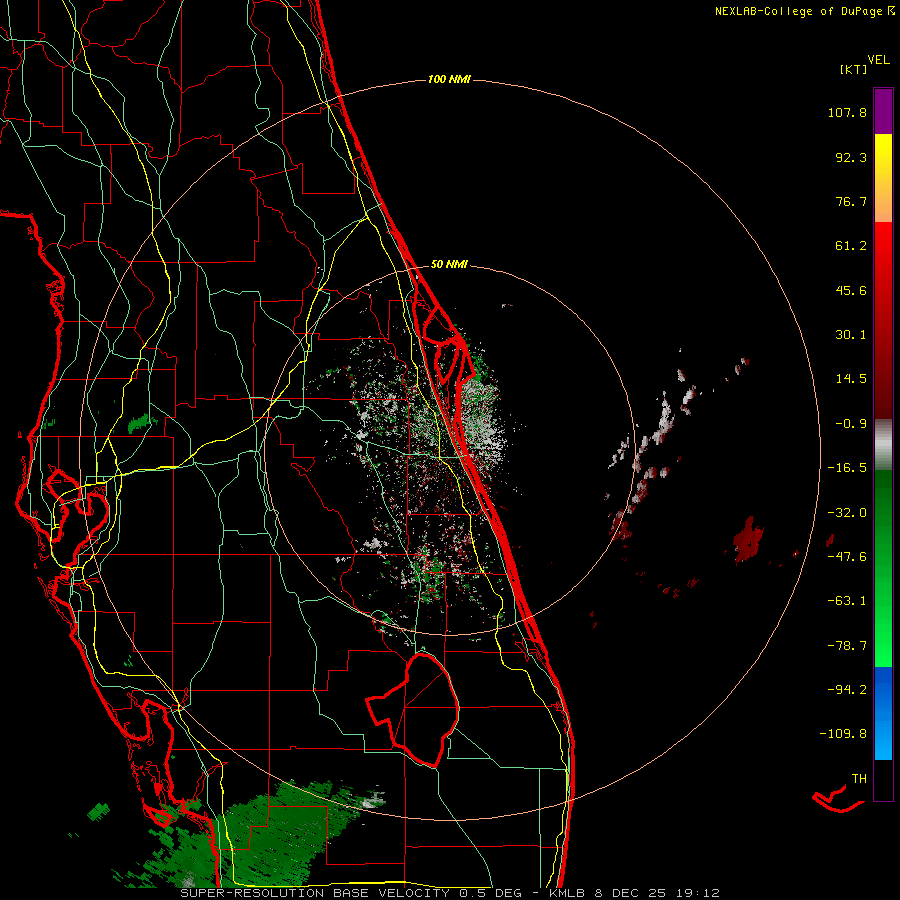Click the 50 NMI range ring label
Viewport: 900px width, 900px height.
pyautogui.click(x=449, y=265)
